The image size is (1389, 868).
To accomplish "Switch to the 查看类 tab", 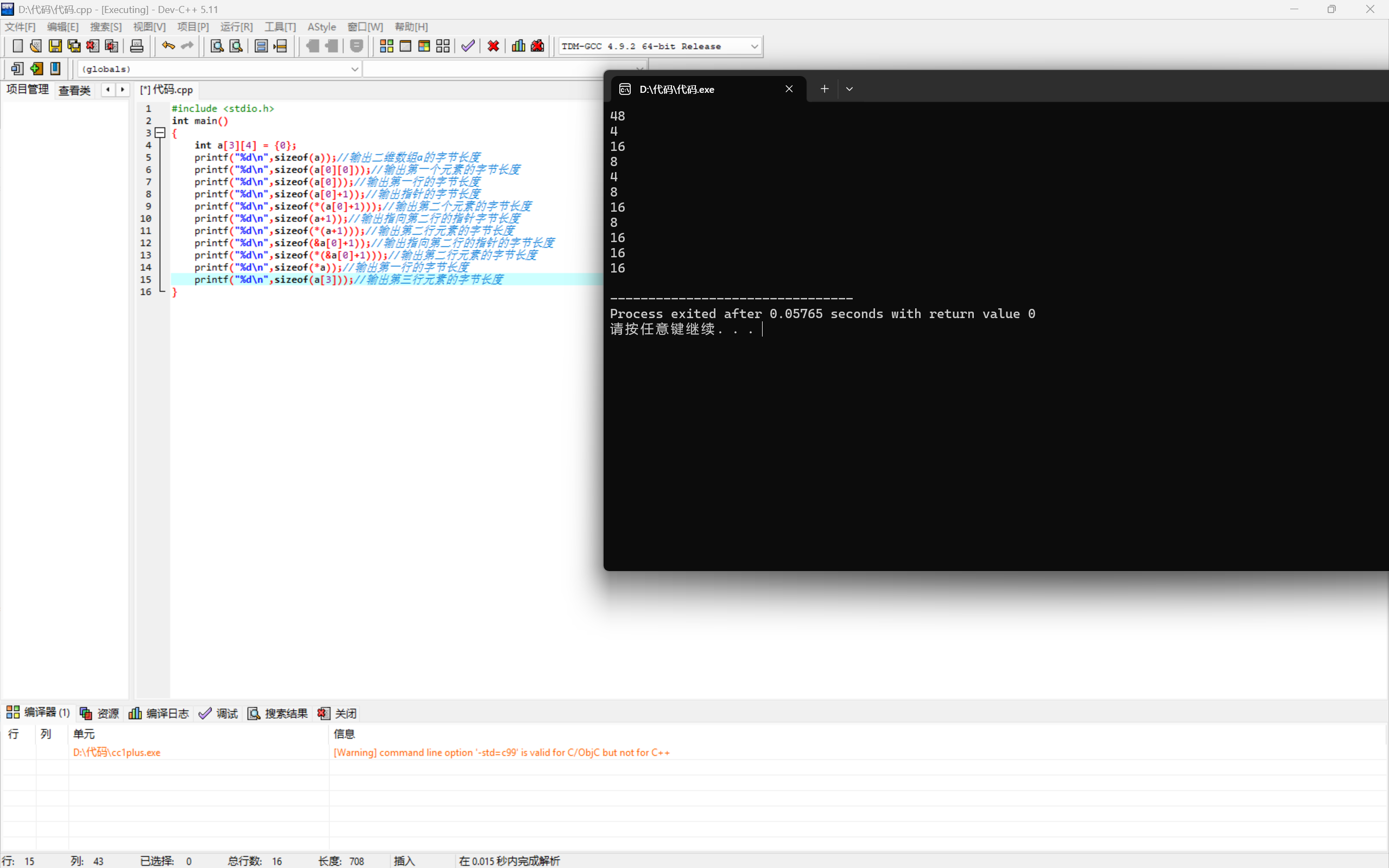I will (74, 90).
